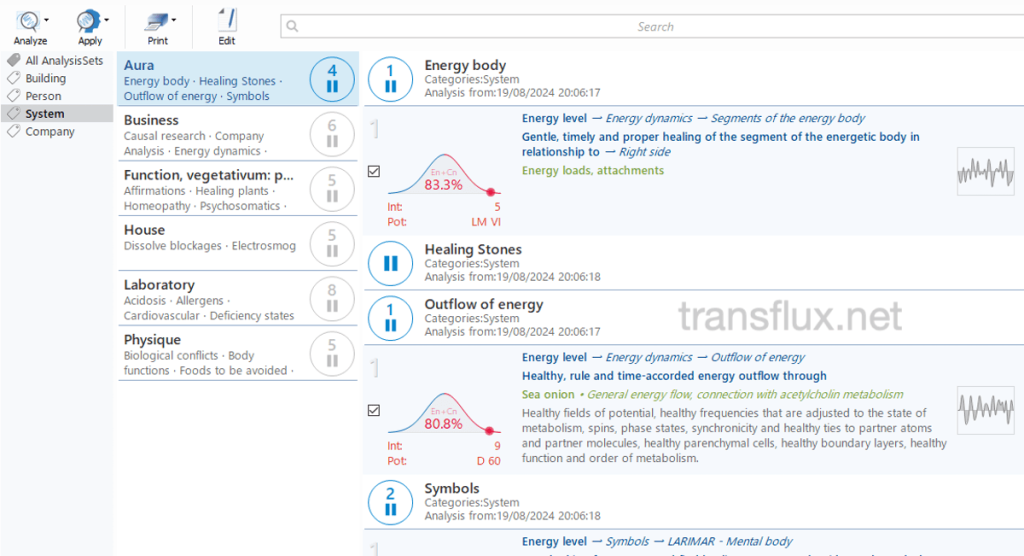Image resolution: width=1024 pixels, height=556 pixels.
Task: Select Company in the analysis sets tree
Action: 50,132
